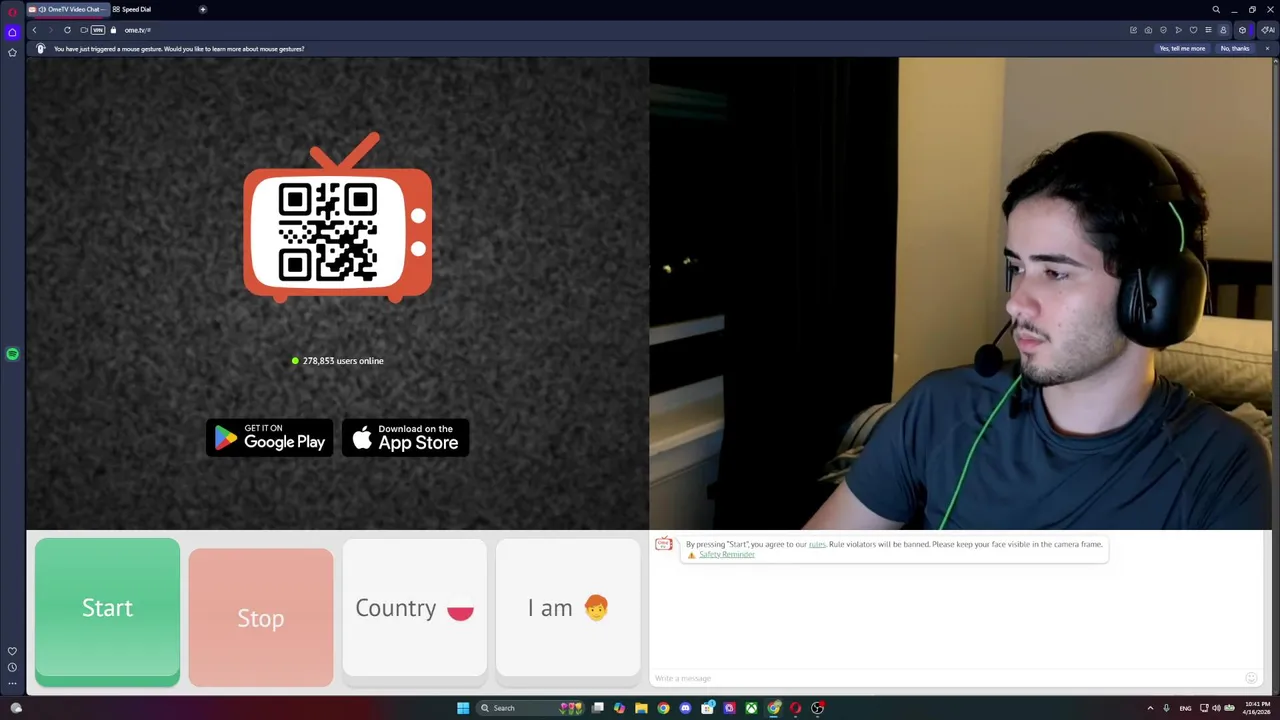Toggle the VPN badge in address bar

[98, 30]
